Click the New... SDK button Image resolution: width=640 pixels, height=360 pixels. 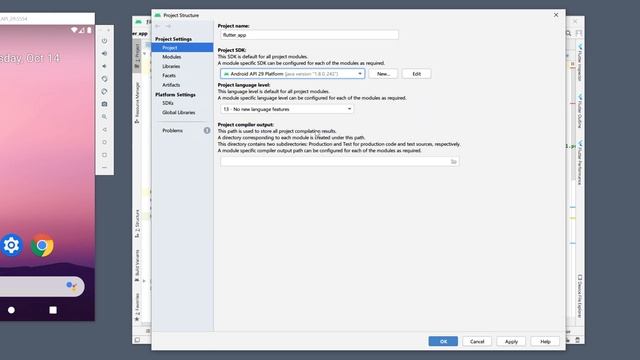[x=383, y=74]
